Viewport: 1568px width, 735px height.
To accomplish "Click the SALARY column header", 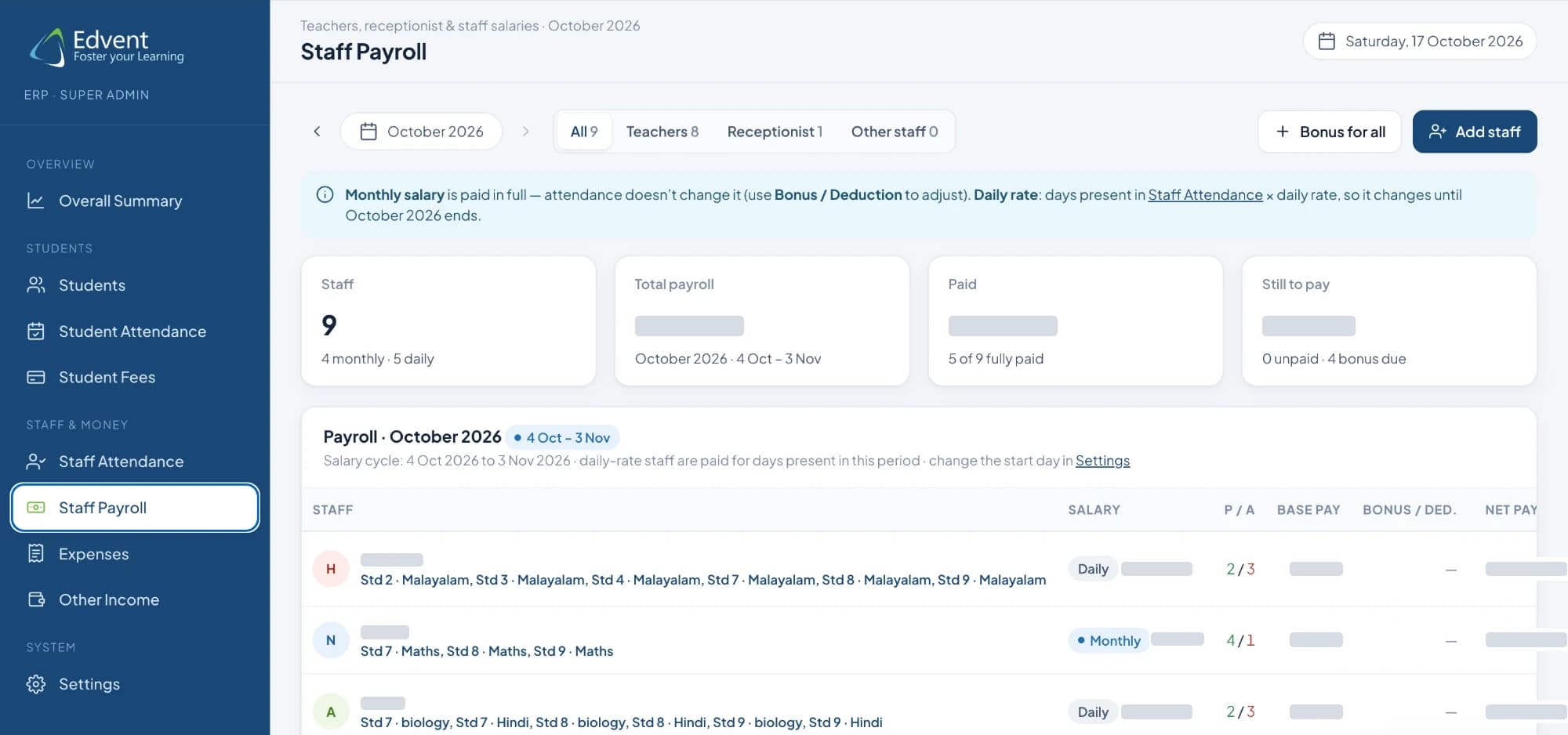I will point(1094,509).
